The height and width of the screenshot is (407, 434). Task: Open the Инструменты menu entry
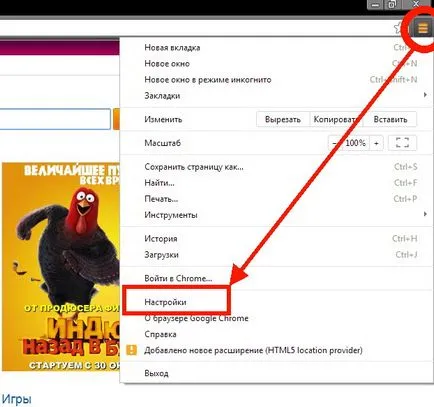[277, 215]
